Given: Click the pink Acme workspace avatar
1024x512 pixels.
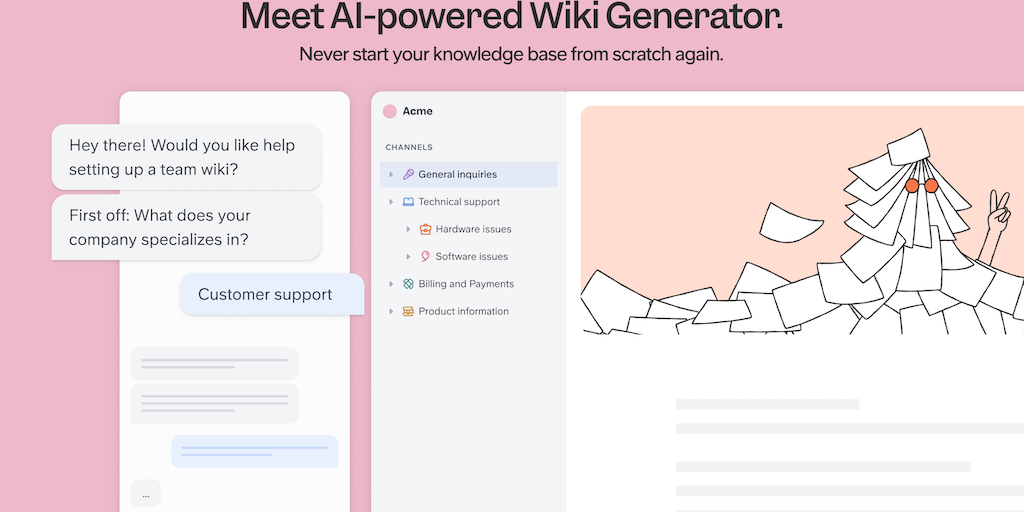Looking at the screenshot, I should (390, 112).
